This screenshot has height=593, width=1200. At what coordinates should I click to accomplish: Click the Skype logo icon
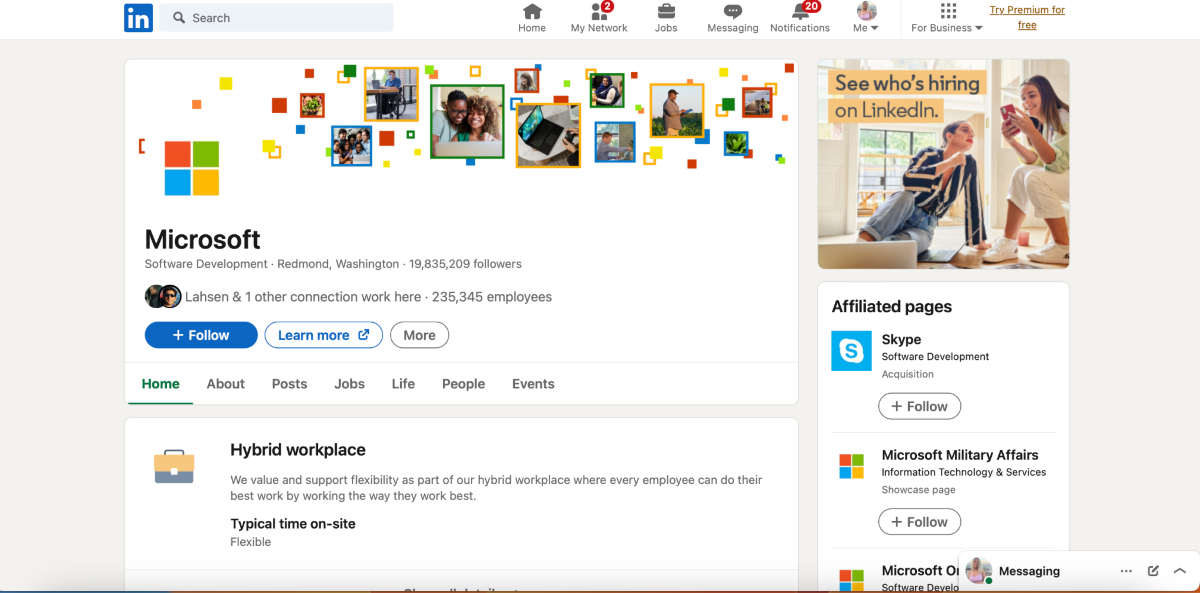pos(851,351)
